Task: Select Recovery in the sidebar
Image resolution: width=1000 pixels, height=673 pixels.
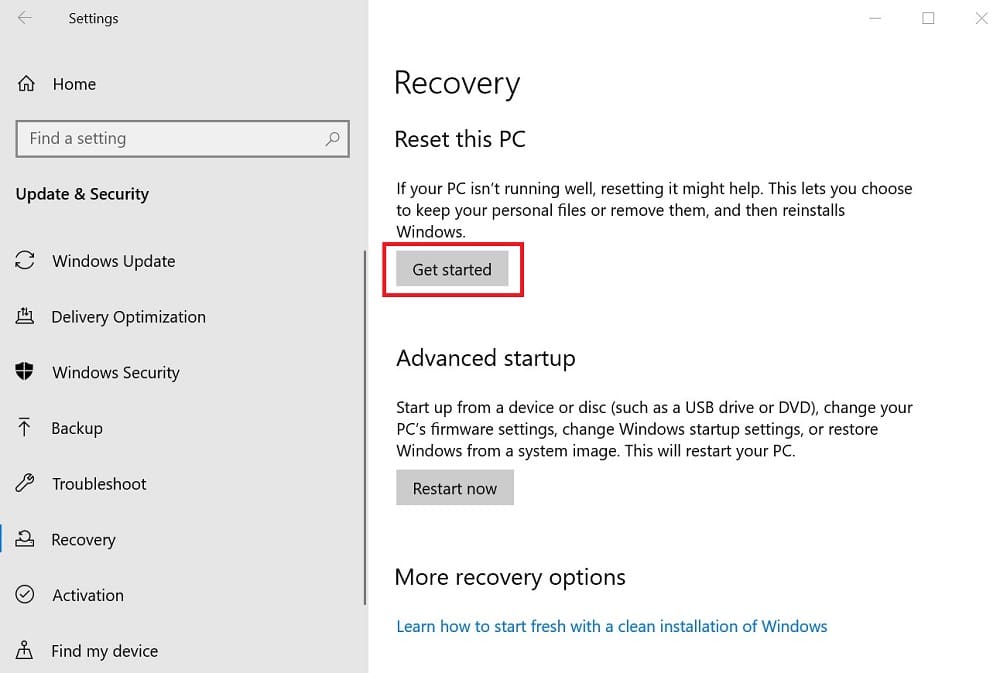Action: click(x=84, y=540)
